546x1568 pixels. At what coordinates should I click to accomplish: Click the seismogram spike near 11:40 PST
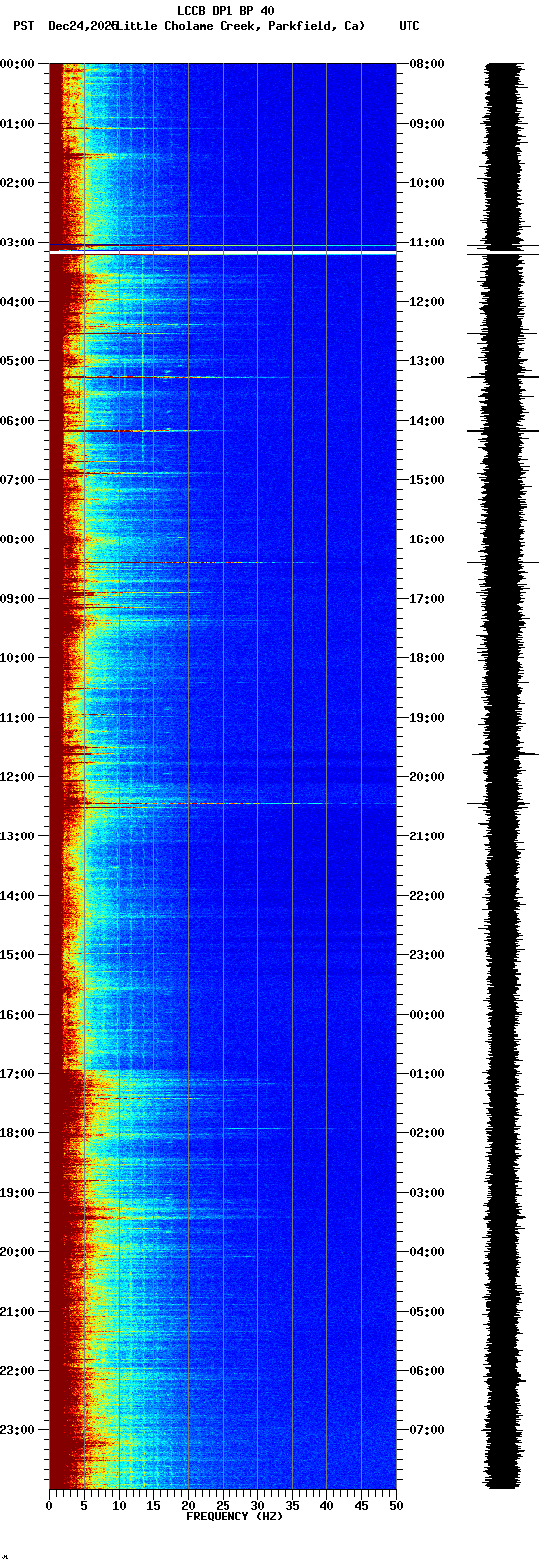pos(504,754)
